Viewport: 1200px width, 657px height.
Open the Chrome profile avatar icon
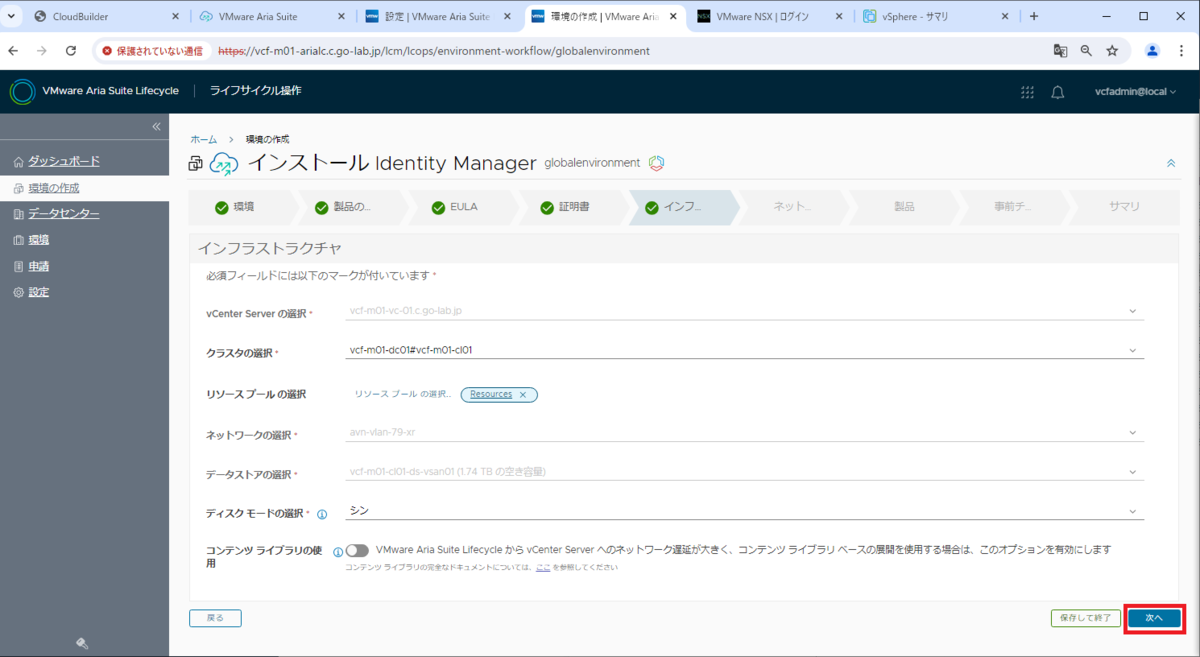pyautogui.click(x=1153, y=50)
